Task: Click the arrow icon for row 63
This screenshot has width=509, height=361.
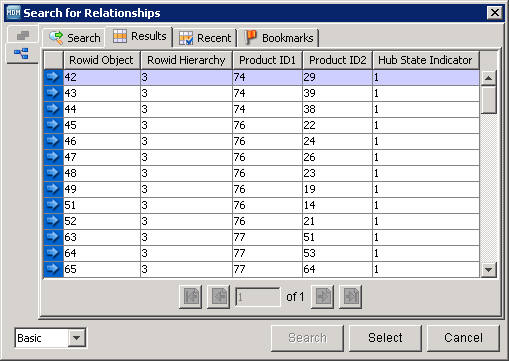Action: click(x=53, y=237)
